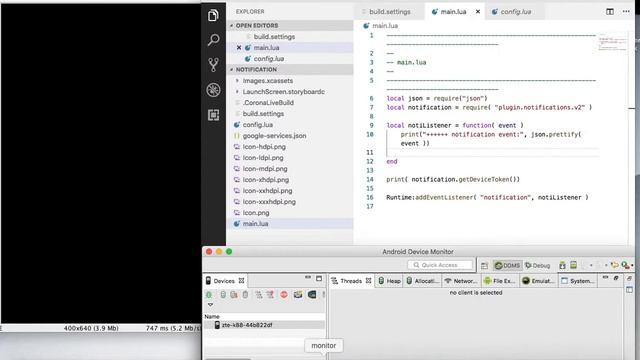The image size is (640, 360).
Task: Open the Explorer view in activity bar
Action: (213, 16)
